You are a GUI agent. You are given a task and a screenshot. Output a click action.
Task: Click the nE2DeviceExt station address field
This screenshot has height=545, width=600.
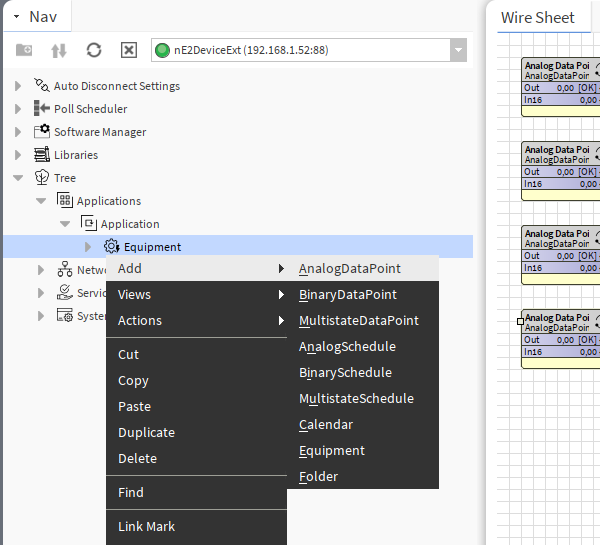tap(301, 50)
